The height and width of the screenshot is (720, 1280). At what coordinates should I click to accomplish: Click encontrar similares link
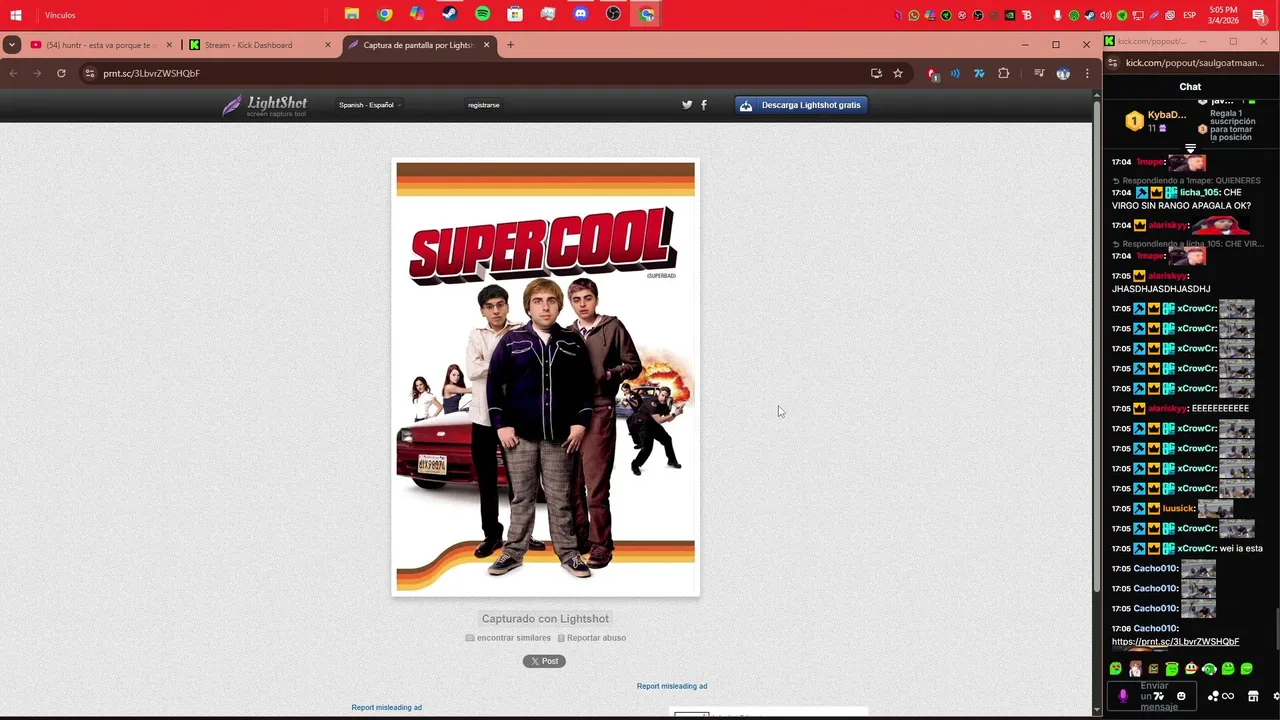pos(508,638)
